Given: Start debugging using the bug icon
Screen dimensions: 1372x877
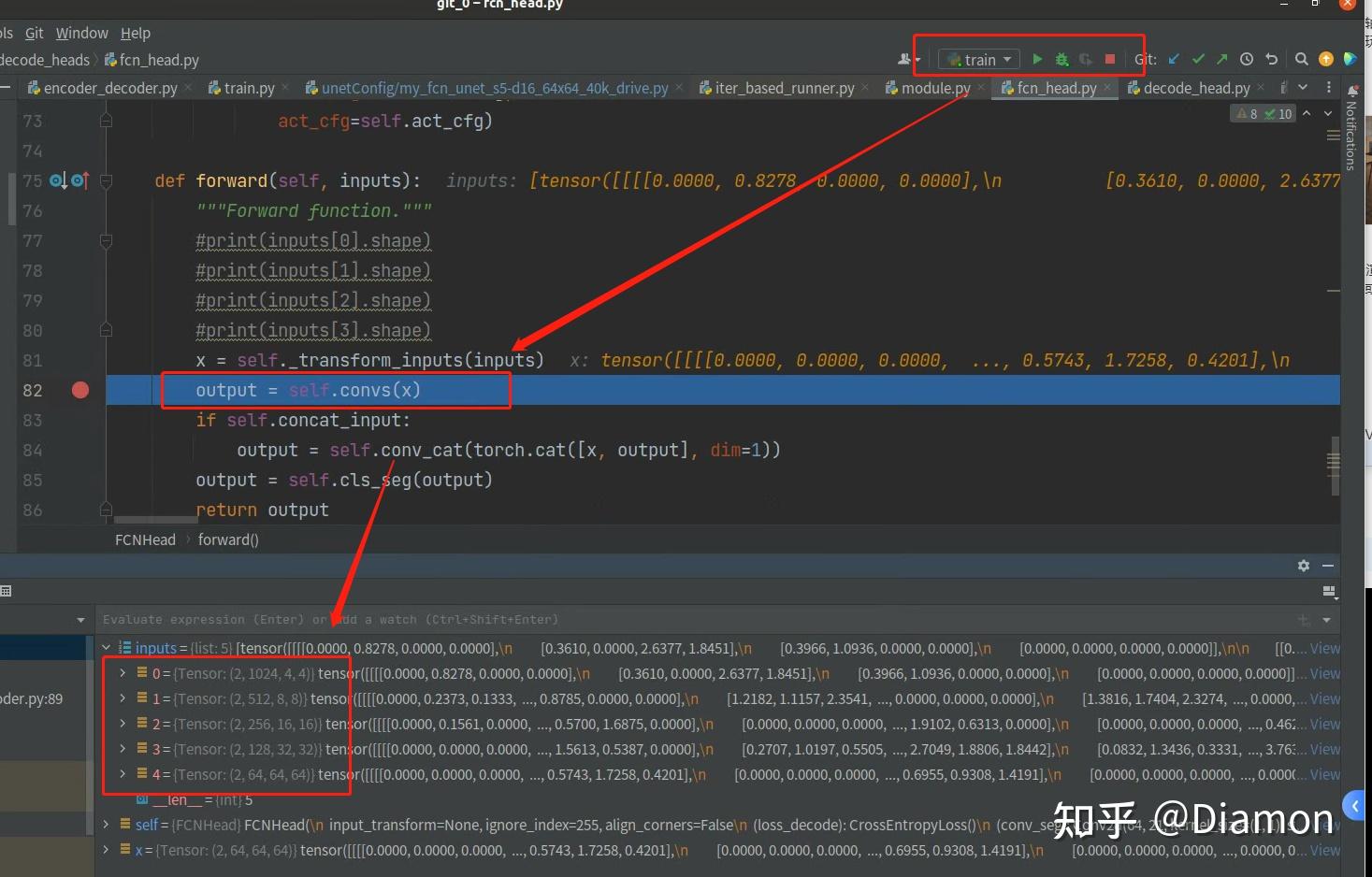Looking at the screenshot, I should pos(1061,59).
